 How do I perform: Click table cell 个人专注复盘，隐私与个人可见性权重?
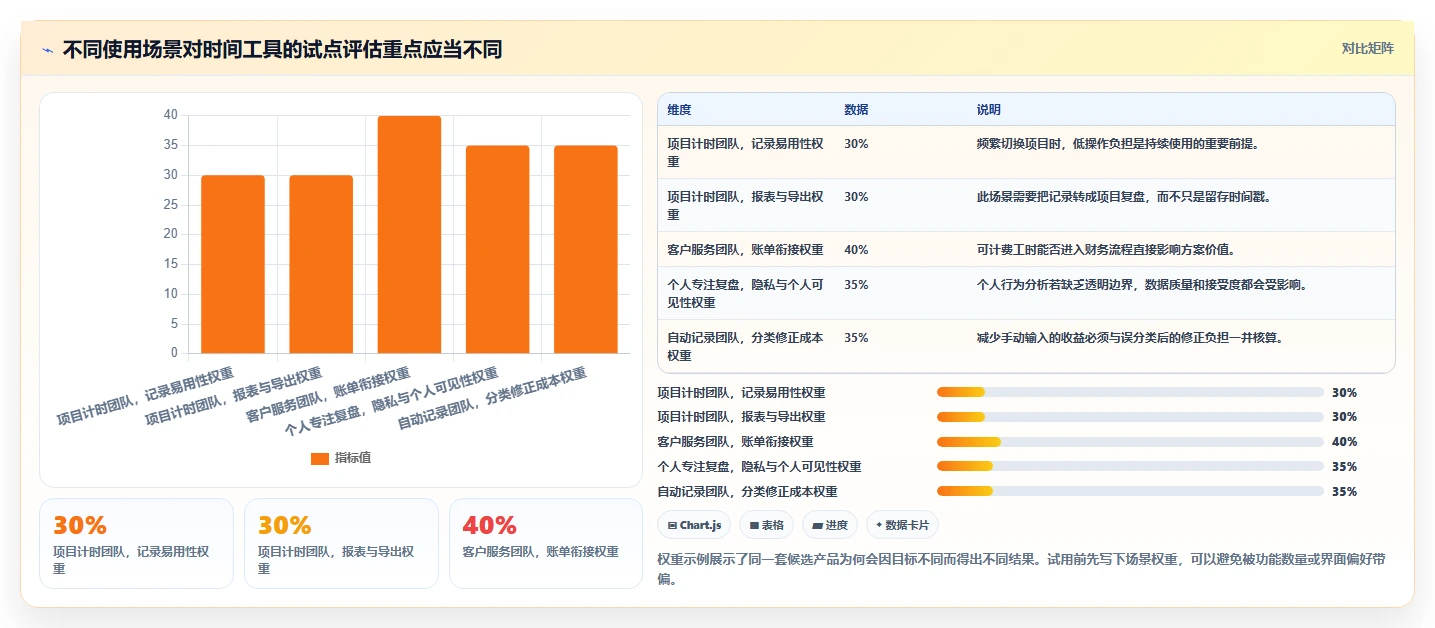pos(746,293)
